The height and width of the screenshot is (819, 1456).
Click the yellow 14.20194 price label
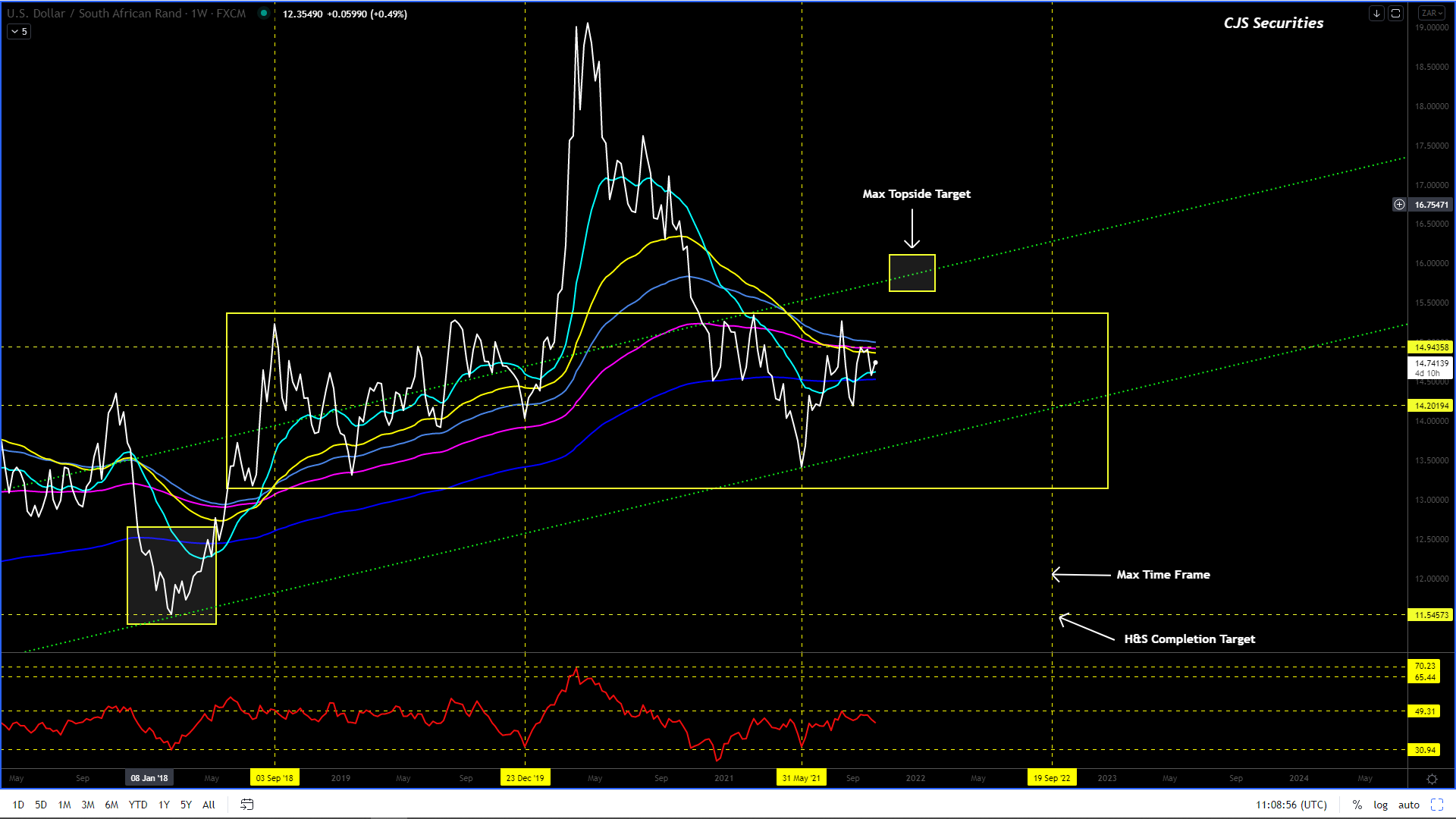click(x=1431, y=406)
